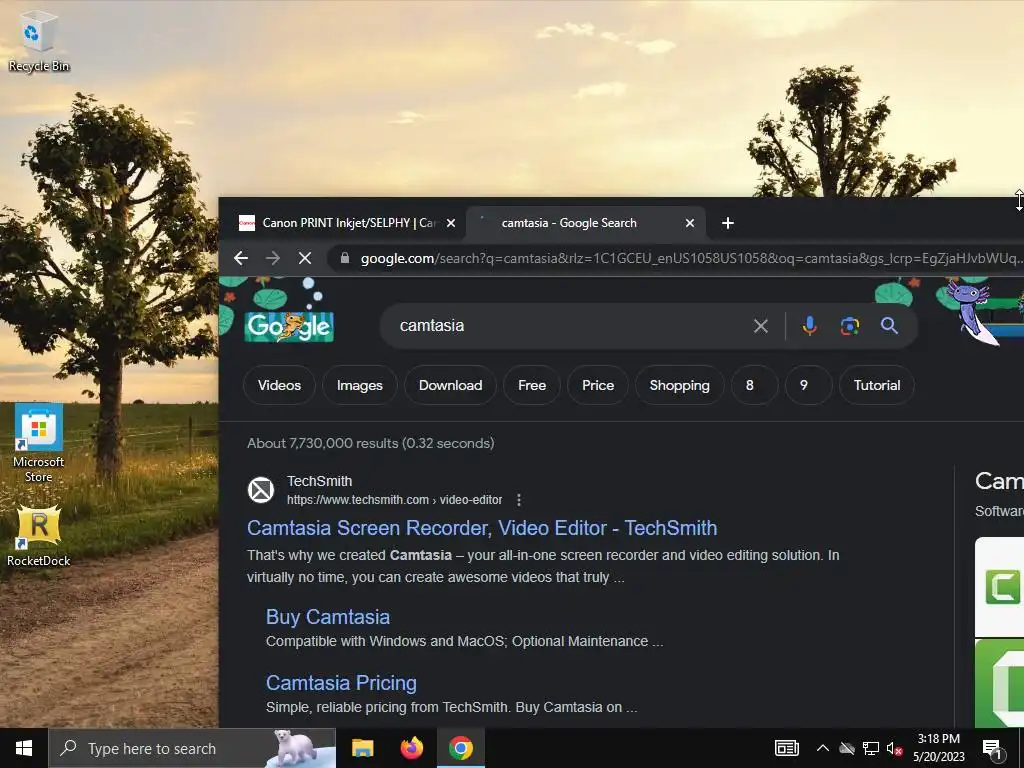The image size is (1024, 768).
Task: Clear the Google search box text
Action: [761, 326]
